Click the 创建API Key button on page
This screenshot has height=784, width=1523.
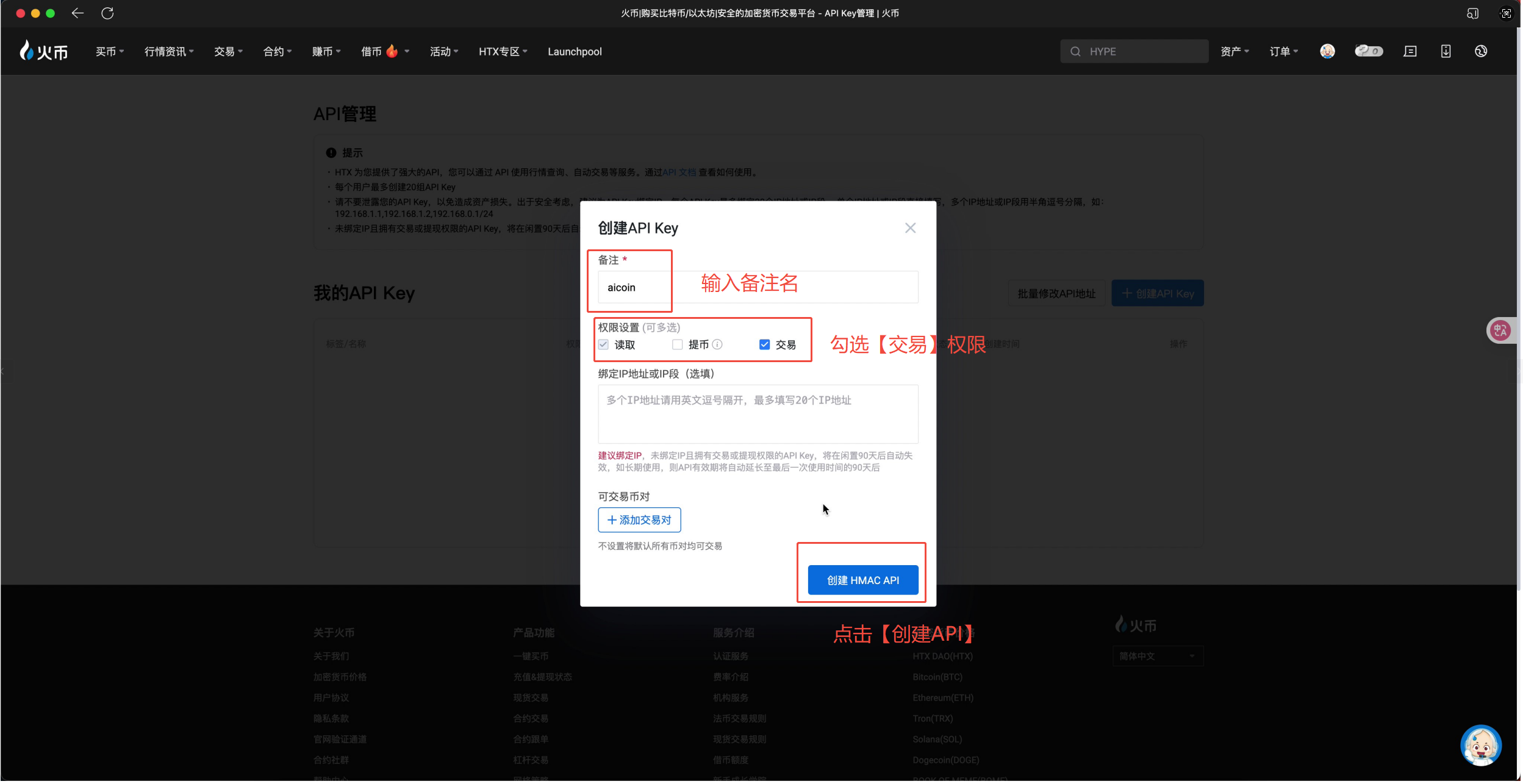[1157, 294]
